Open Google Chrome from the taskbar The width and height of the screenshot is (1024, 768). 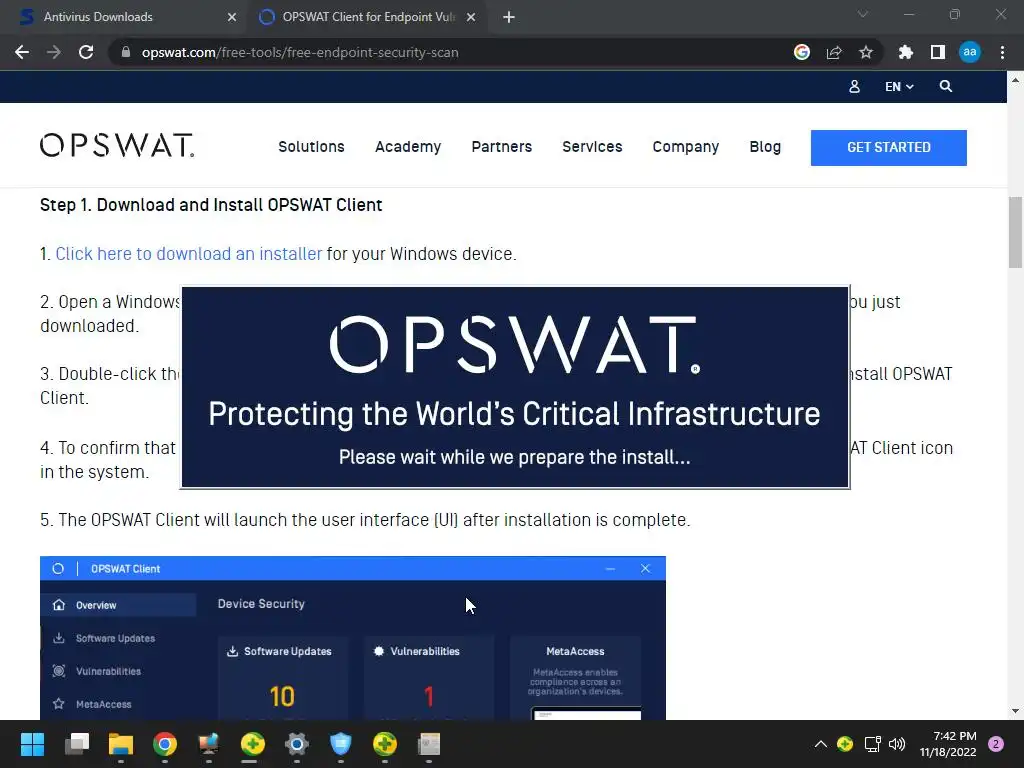[165, 744]
